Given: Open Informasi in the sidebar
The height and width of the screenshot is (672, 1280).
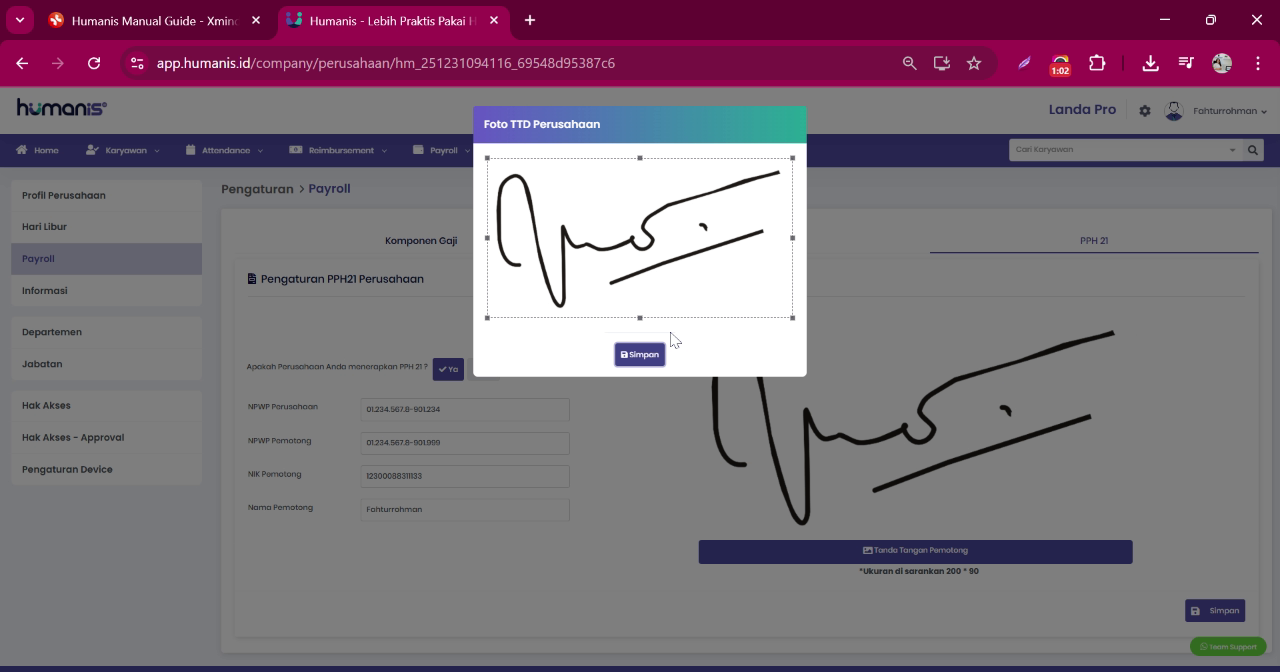Looking at the screenshot, I should [x=106, y=291].
